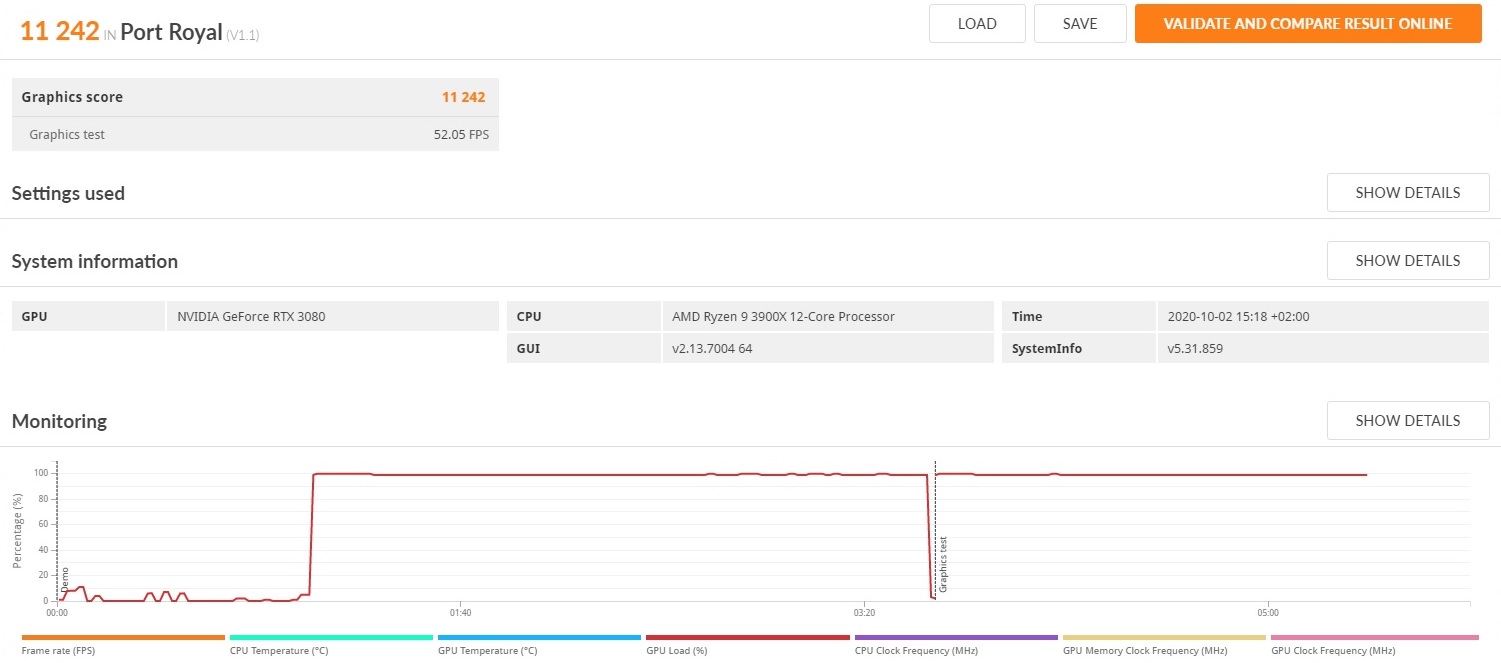Toggle GPU Clock Frequency legend series
Image resolution: width=1501 pixels, height=663 pixels.
[1374, 645]
